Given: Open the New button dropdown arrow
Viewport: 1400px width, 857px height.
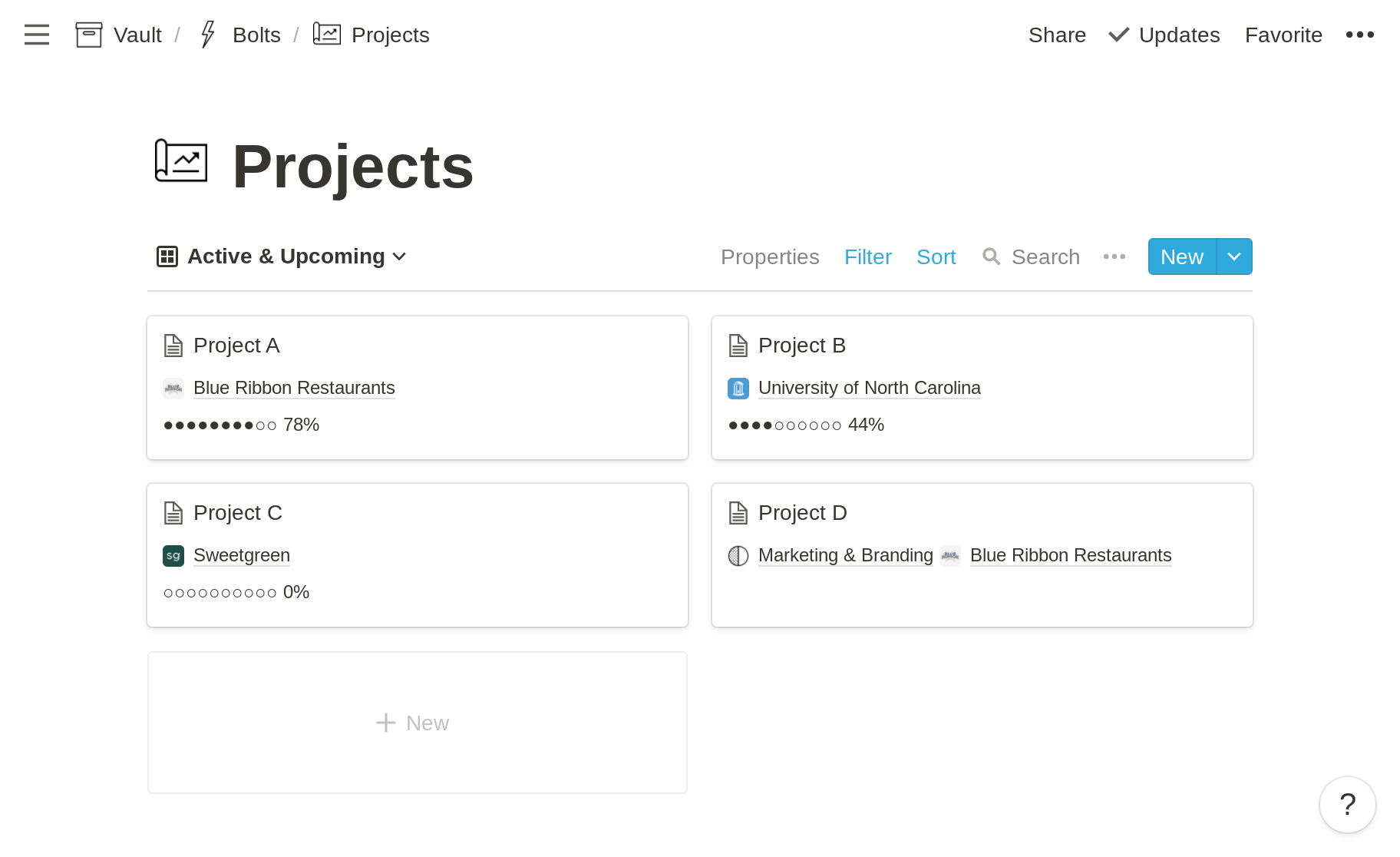Looking at the screenshot, I should 1234,256.
